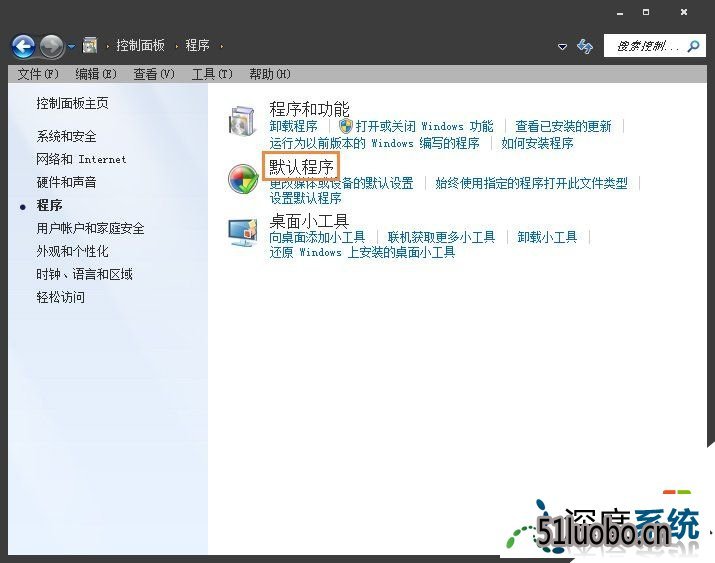Screen dimensions: 715x563
Task: Click 运行为以前版本的 Windows 编写的程序
Action: click(374, 143)
